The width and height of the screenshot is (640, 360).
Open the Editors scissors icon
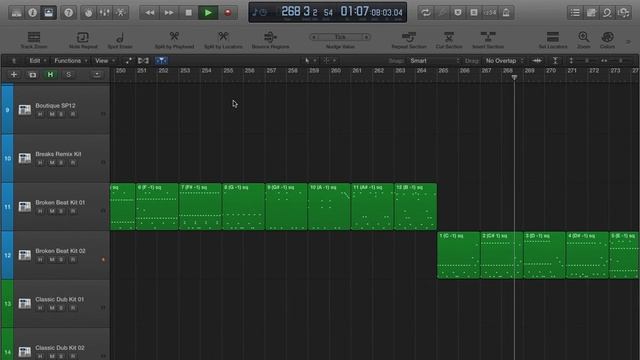pyautogui.click(x=121, y=13)
